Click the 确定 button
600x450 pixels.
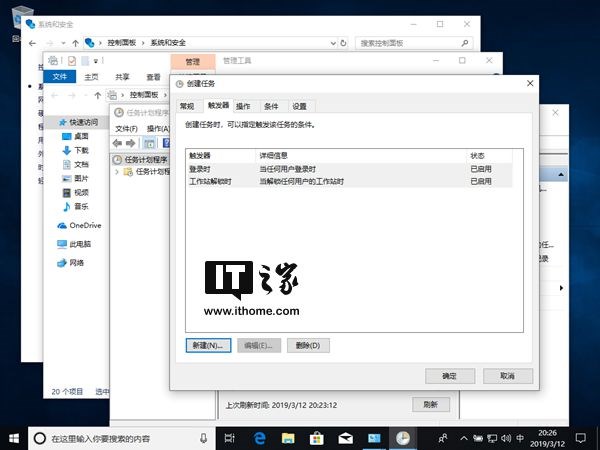[x=450, y=376]
